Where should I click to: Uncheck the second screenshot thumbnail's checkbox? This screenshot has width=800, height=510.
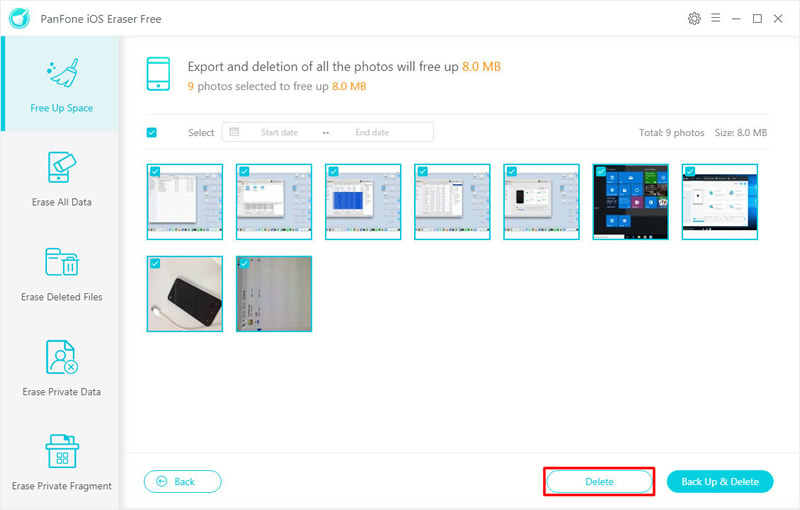click(x=244, y=171)
